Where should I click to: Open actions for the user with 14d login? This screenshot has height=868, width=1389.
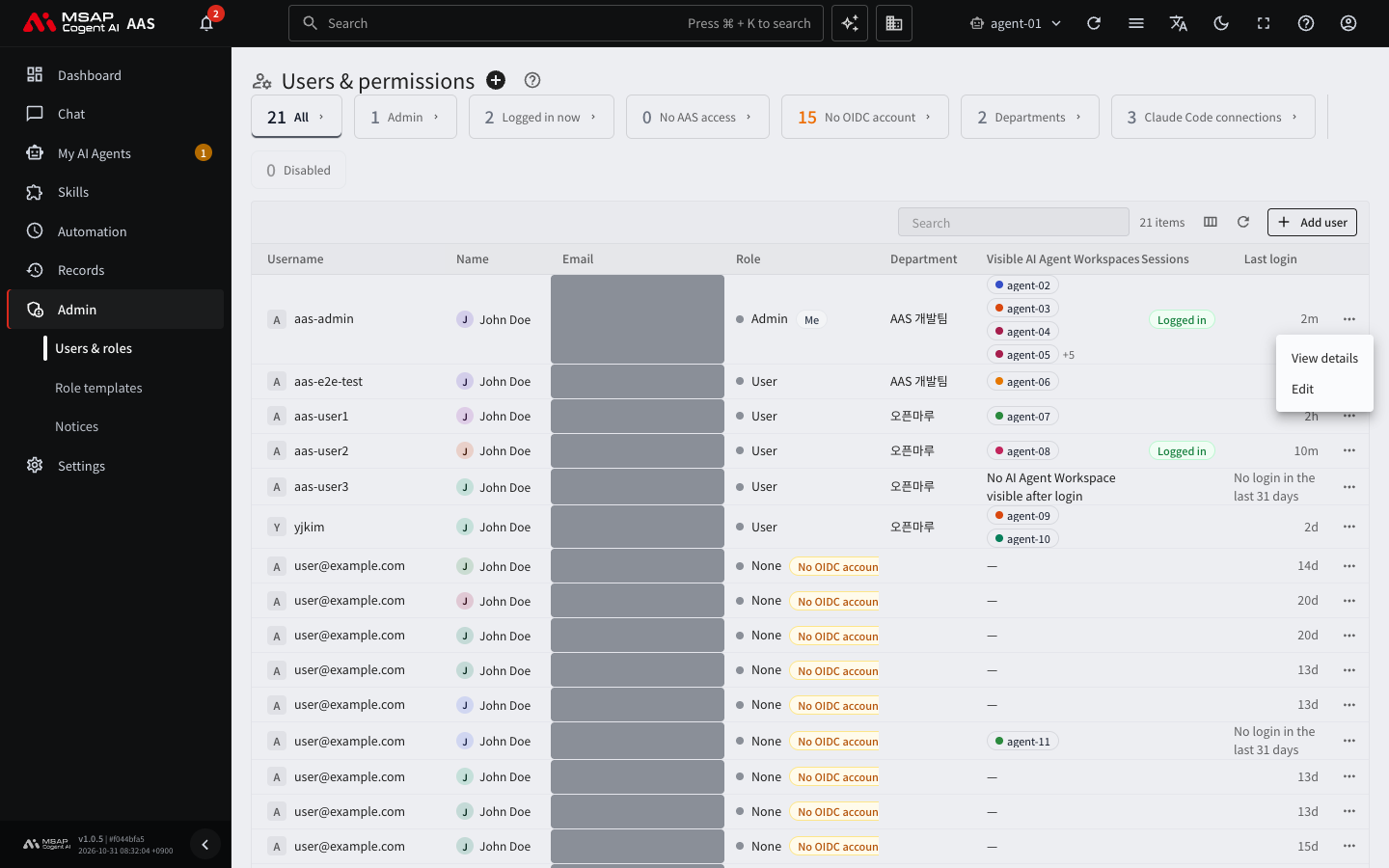pos(1349,566)
